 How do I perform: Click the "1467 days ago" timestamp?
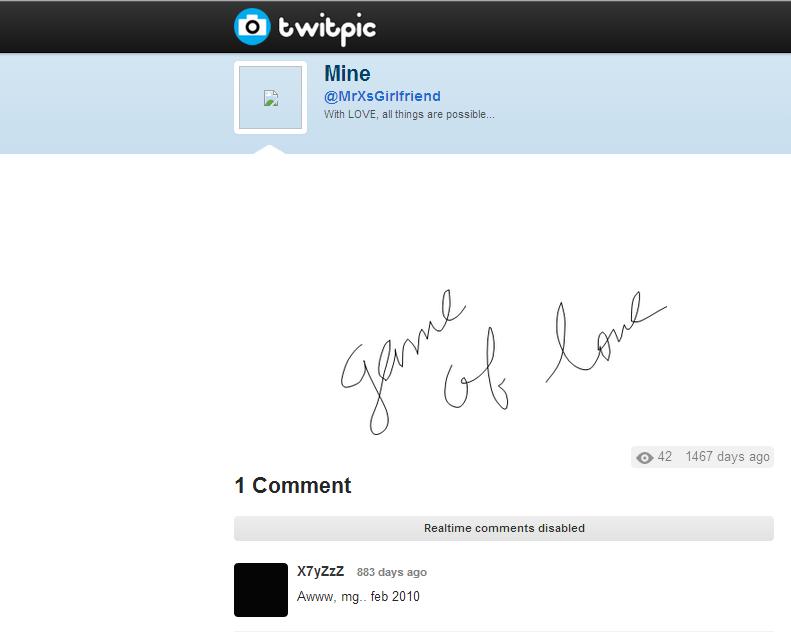pos(727,456)
